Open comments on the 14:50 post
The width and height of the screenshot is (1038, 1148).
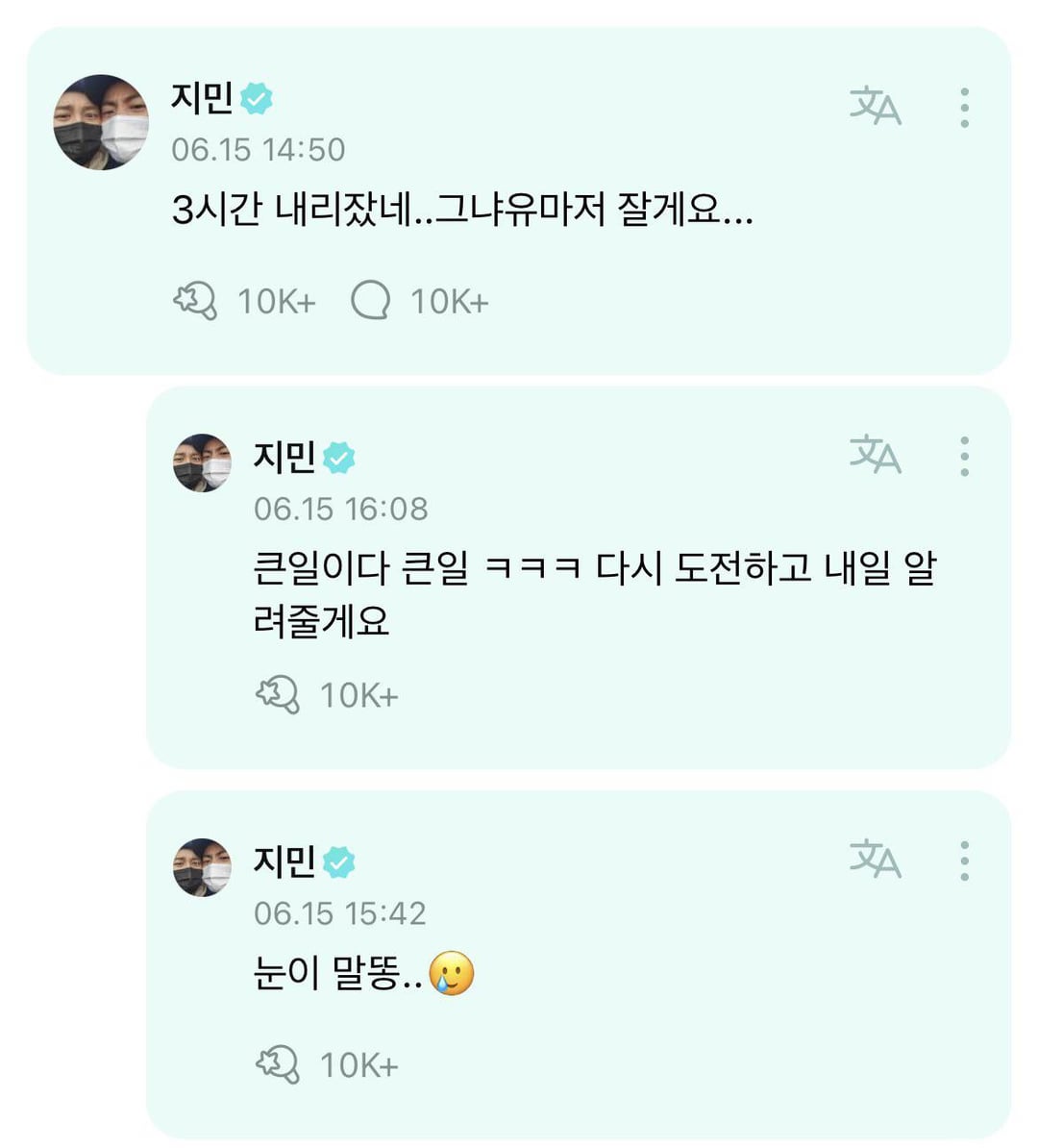pyautogui.click(x=371, y=301)
